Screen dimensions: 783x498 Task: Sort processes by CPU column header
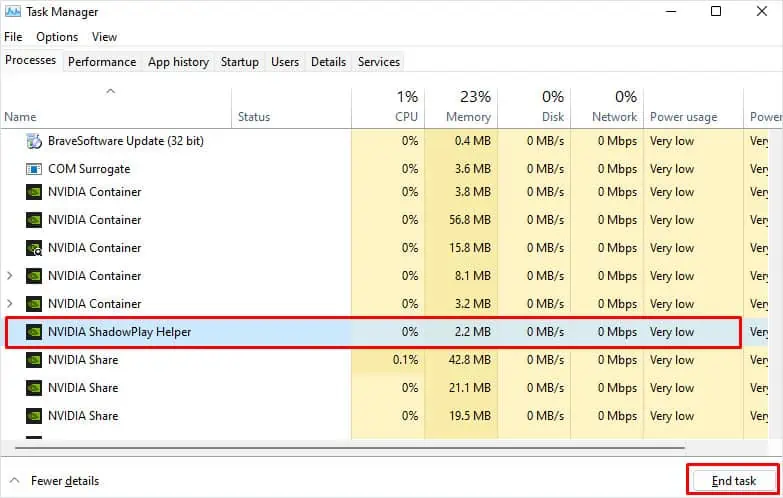406,106
